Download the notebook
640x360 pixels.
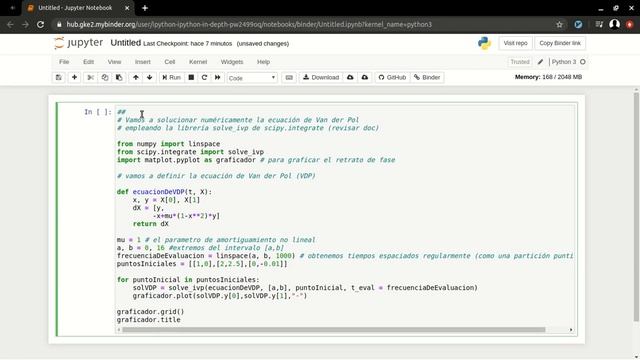321,78
